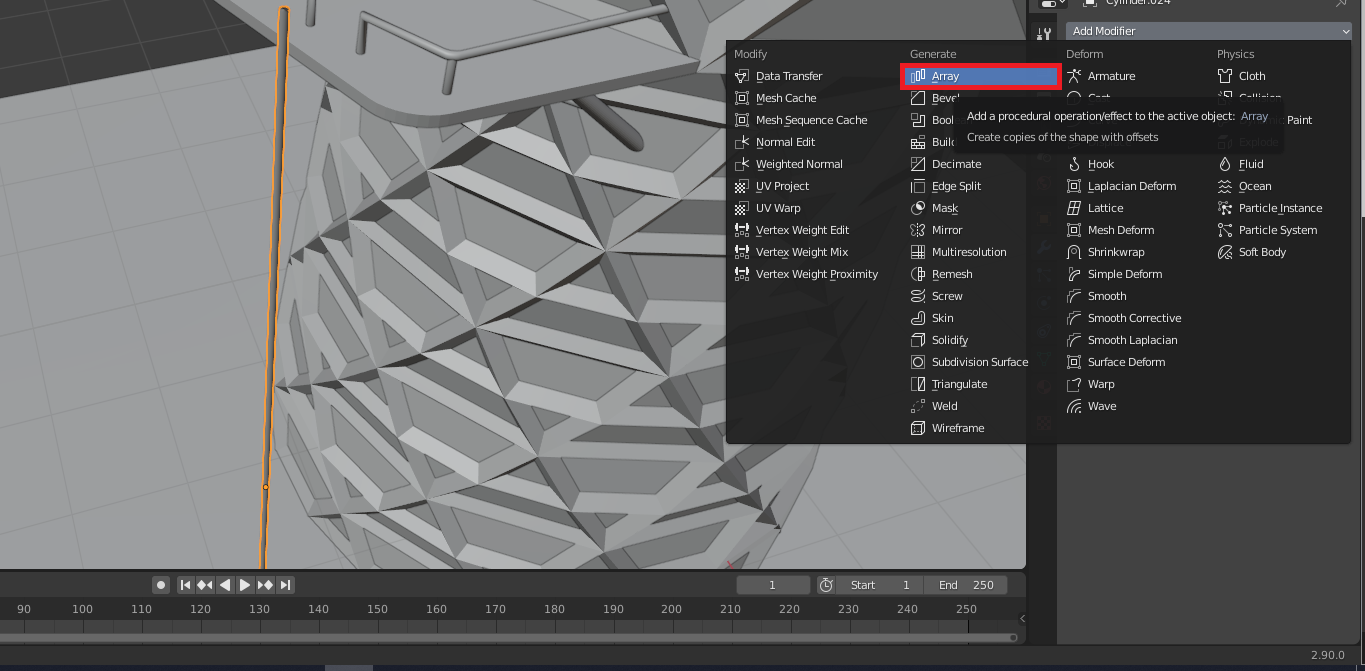Add the Normal Edit modifier
This screenshot has height=671, width=1365.
[x=785, y=142]
